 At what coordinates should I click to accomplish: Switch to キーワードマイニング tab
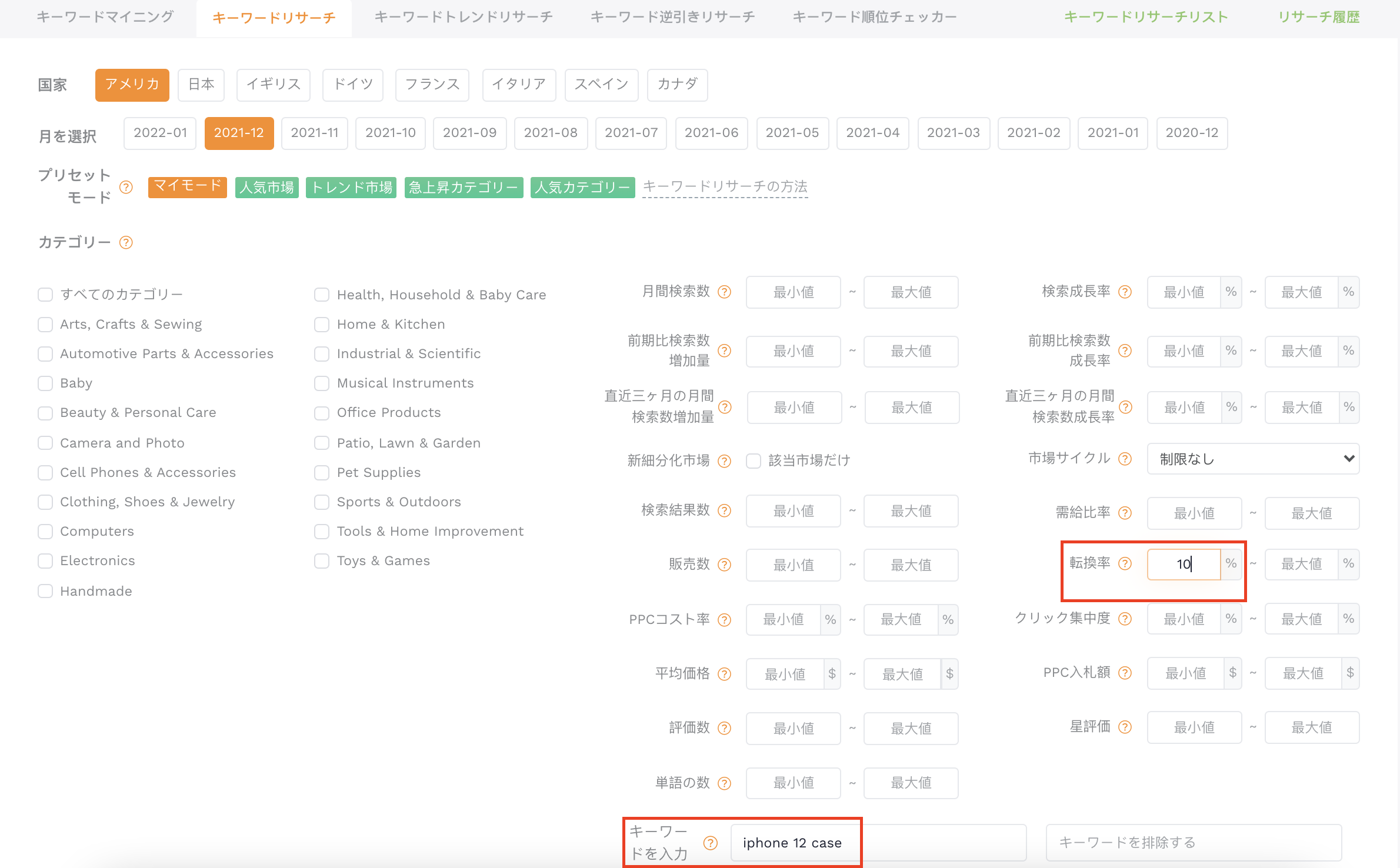[x=105, y=17]
